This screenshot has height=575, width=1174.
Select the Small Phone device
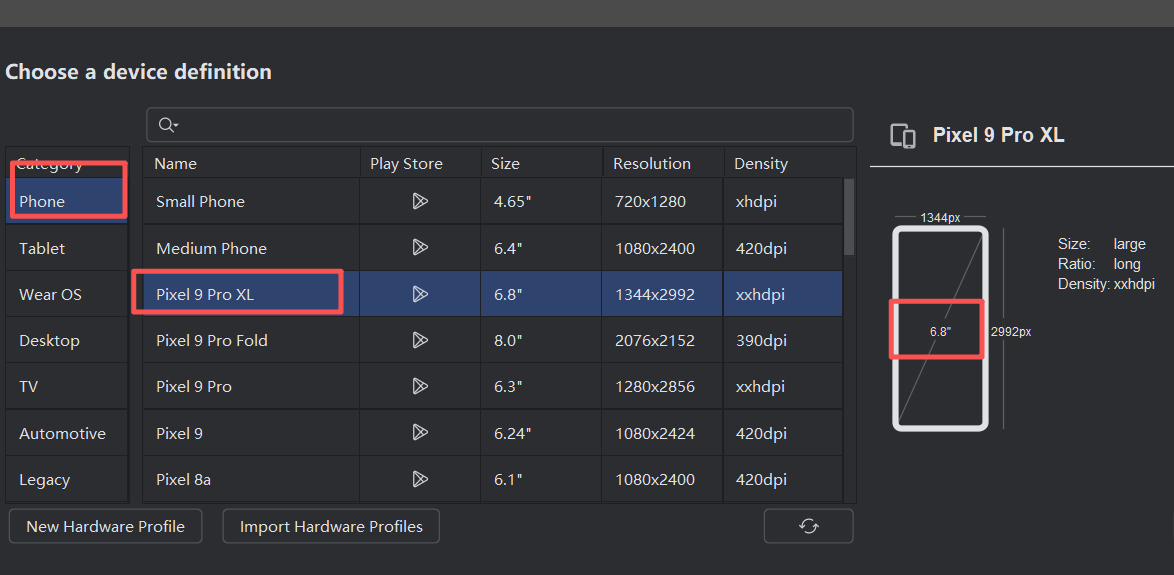[x=251, y=201]
